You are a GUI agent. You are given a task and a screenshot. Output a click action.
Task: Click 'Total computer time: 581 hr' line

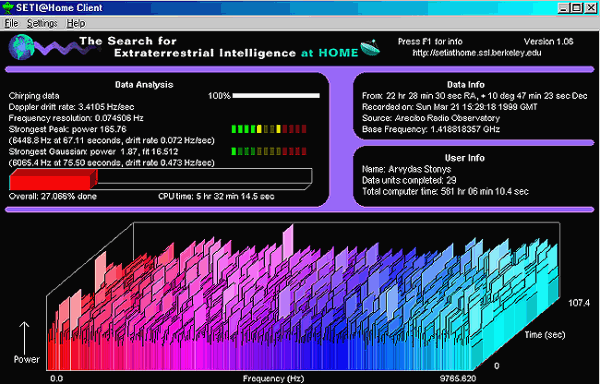click(445, 191)
